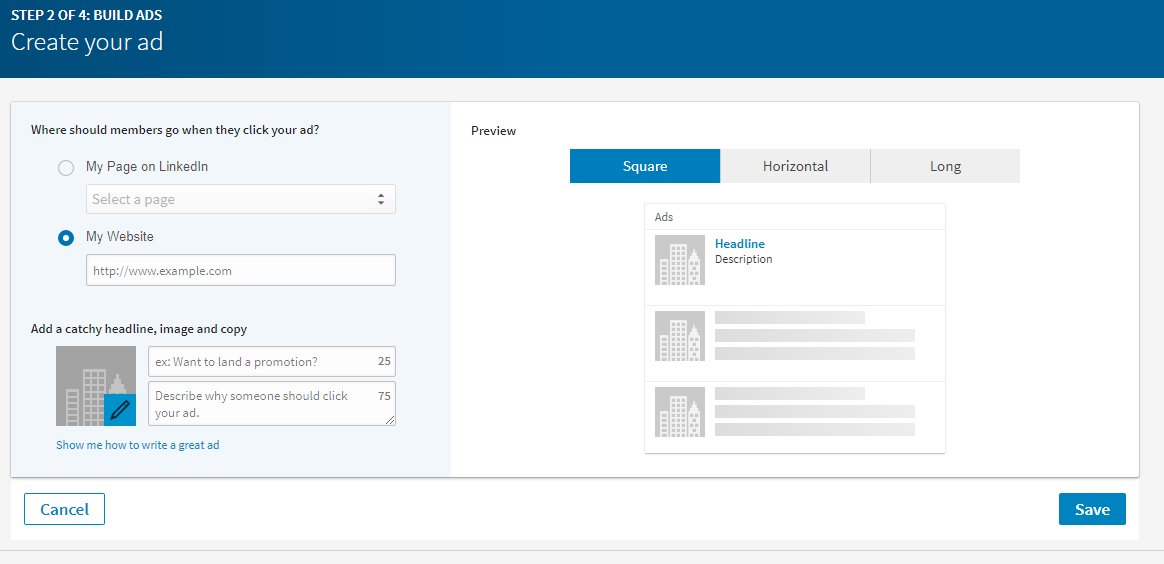
Task: Click the Headline link in preview
Action: tap(740, 244)
